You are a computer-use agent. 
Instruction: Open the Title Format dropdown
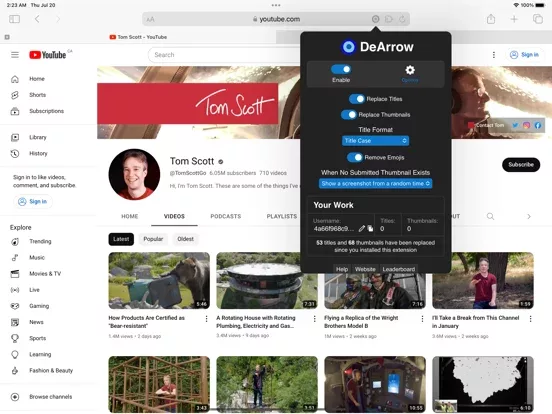[375, 141]
